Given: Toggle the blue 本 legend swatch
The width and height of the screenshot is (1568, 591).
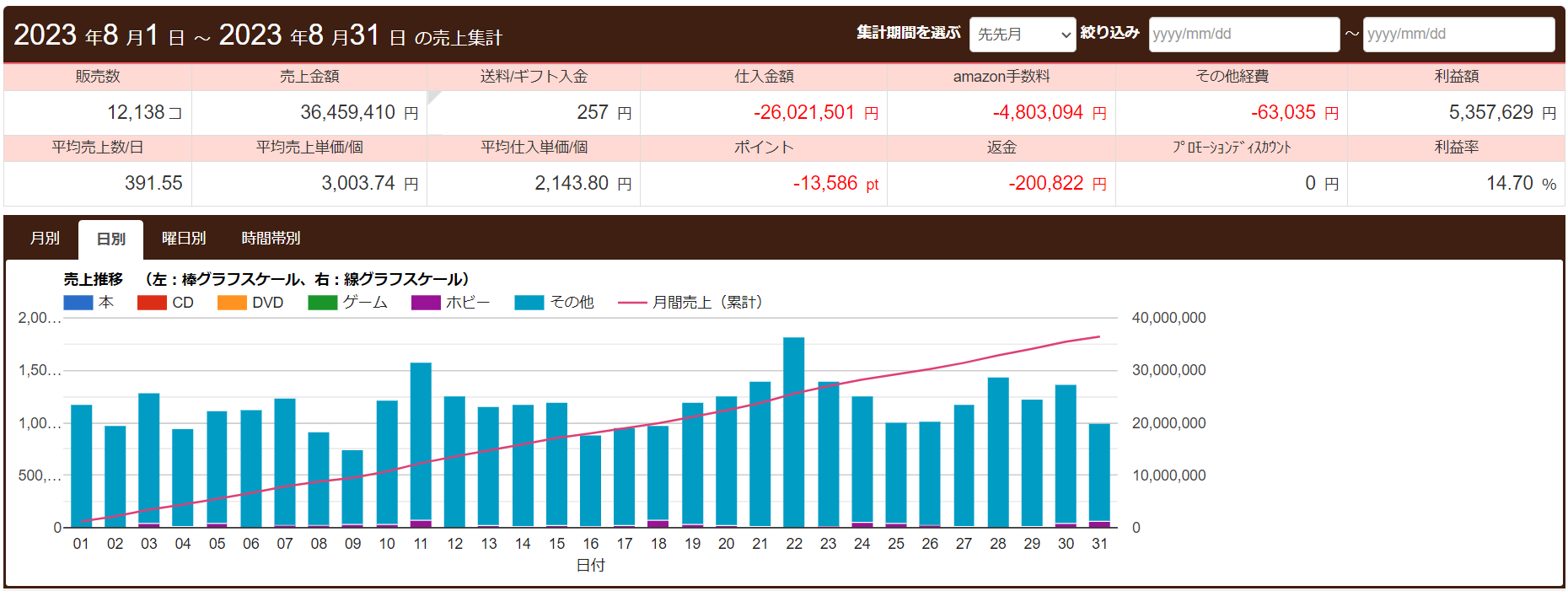Looking at the screenshot, I should [x=78, y=303].
